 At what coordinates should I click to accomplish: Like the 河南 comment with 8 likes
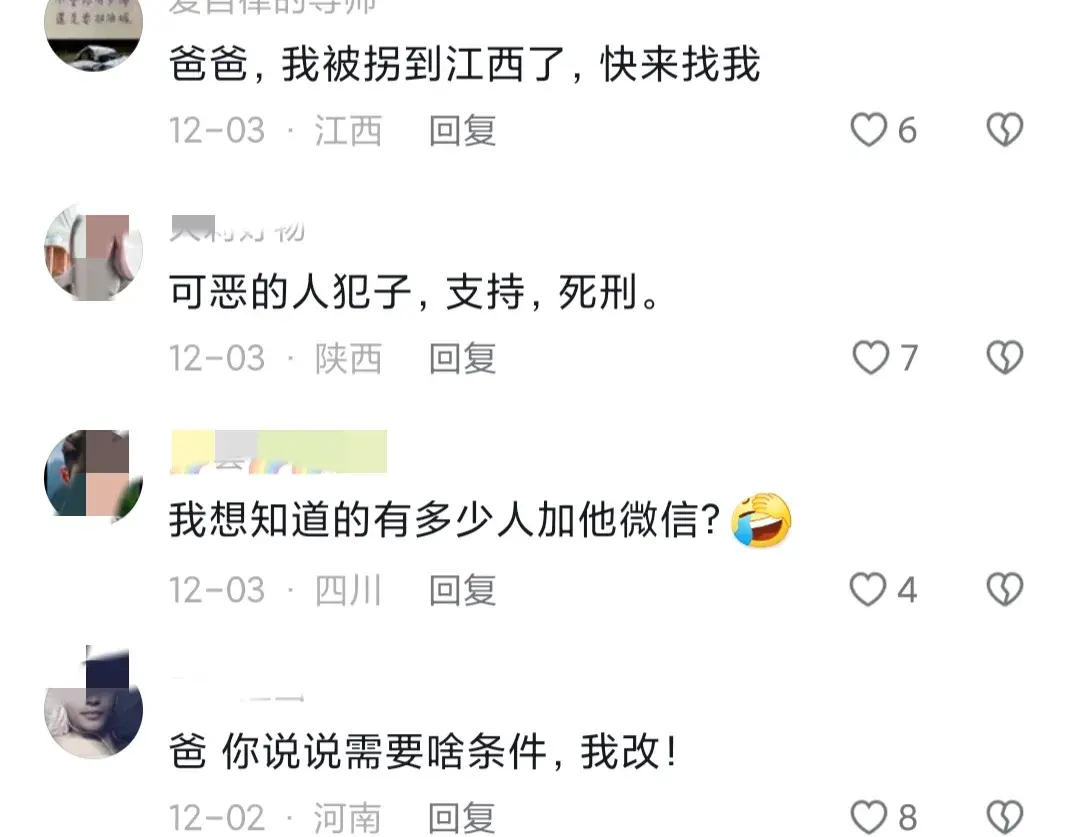coord(869,818)
